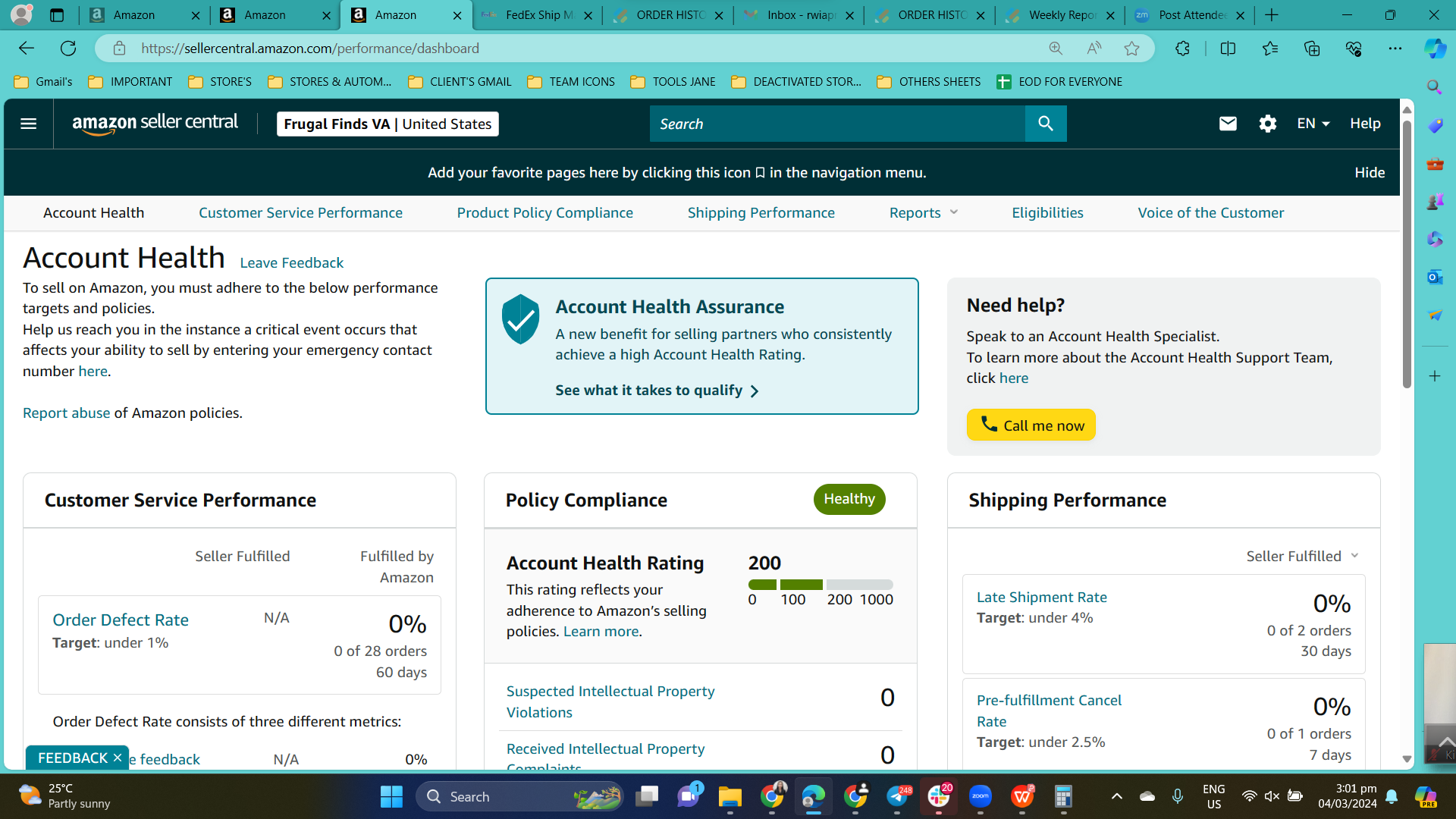This screenshot has height=819, width=1456.
Task: Open Suspected Intellectual Property Violations link
Action: pyautogui.click(x=610, y=702)
